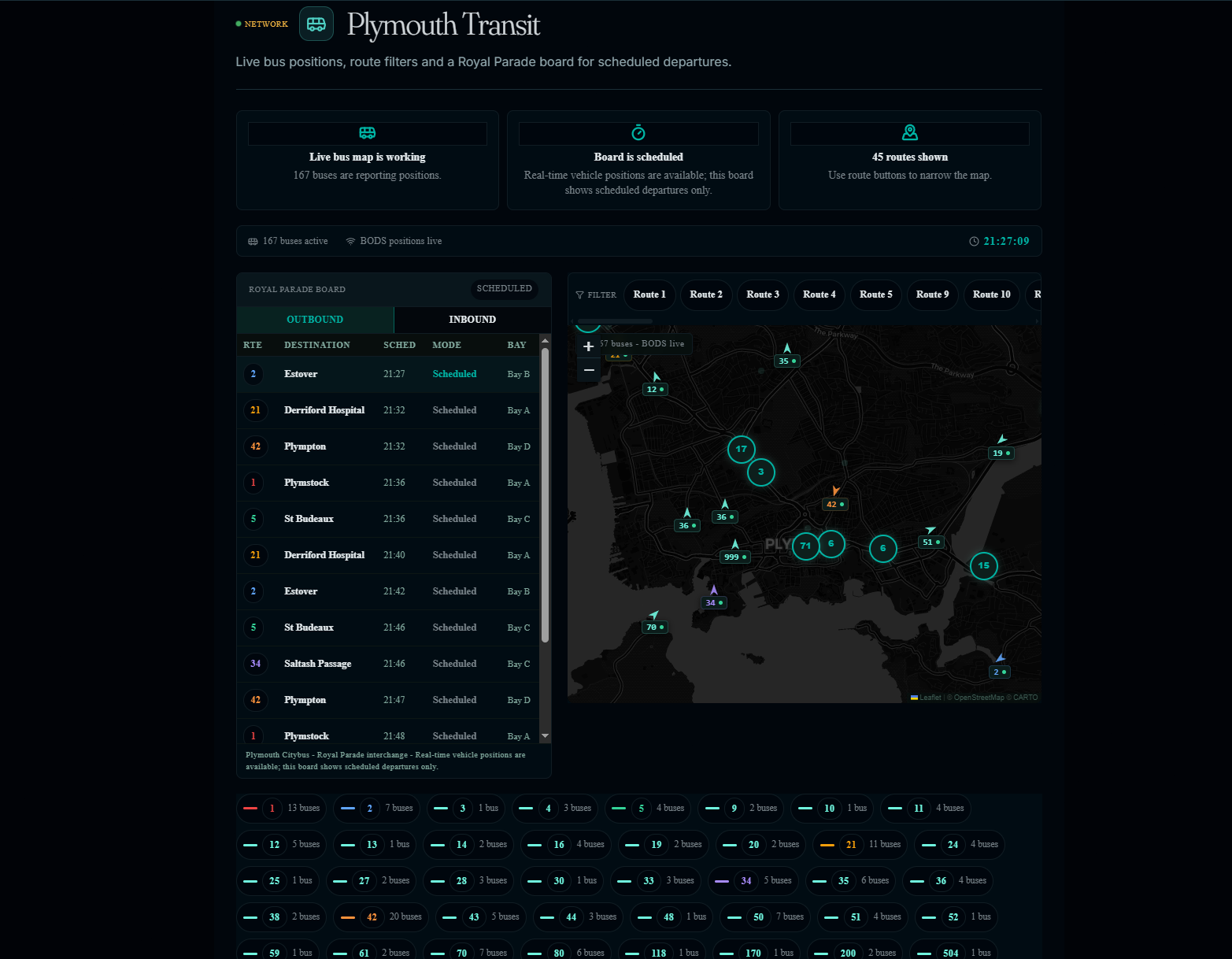Click the Plymouth Transit bus logo icon
The height and width of the screenshot is (959, 1232).
[316, 24]
